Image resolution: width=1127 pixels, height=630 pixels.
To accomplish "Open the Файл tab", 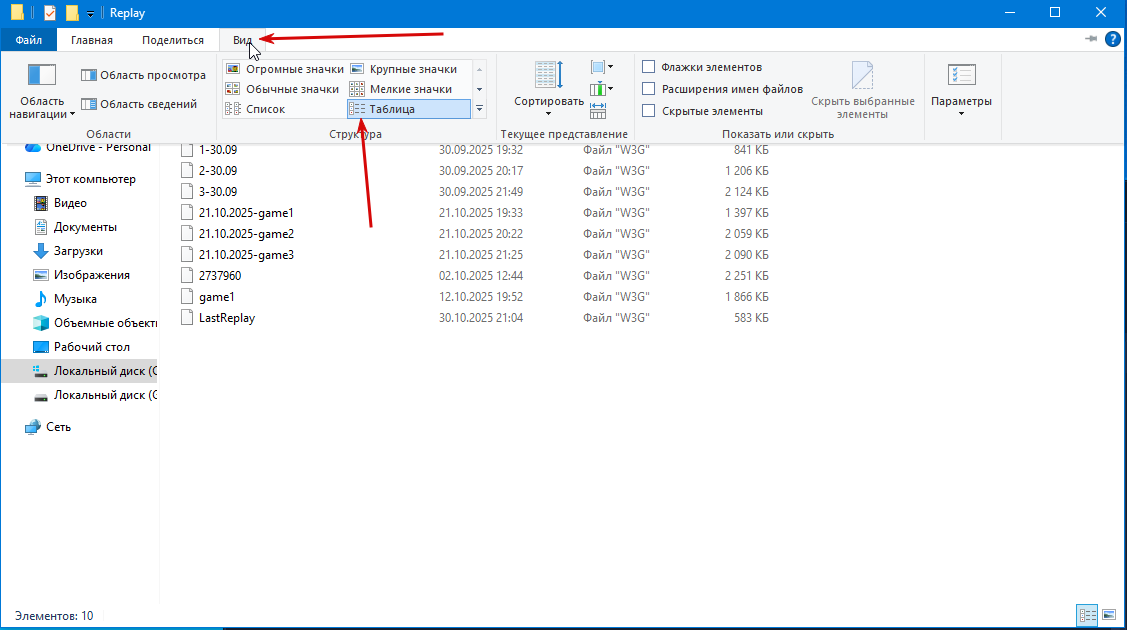I will pyautogui.click(x=29, y=40).
